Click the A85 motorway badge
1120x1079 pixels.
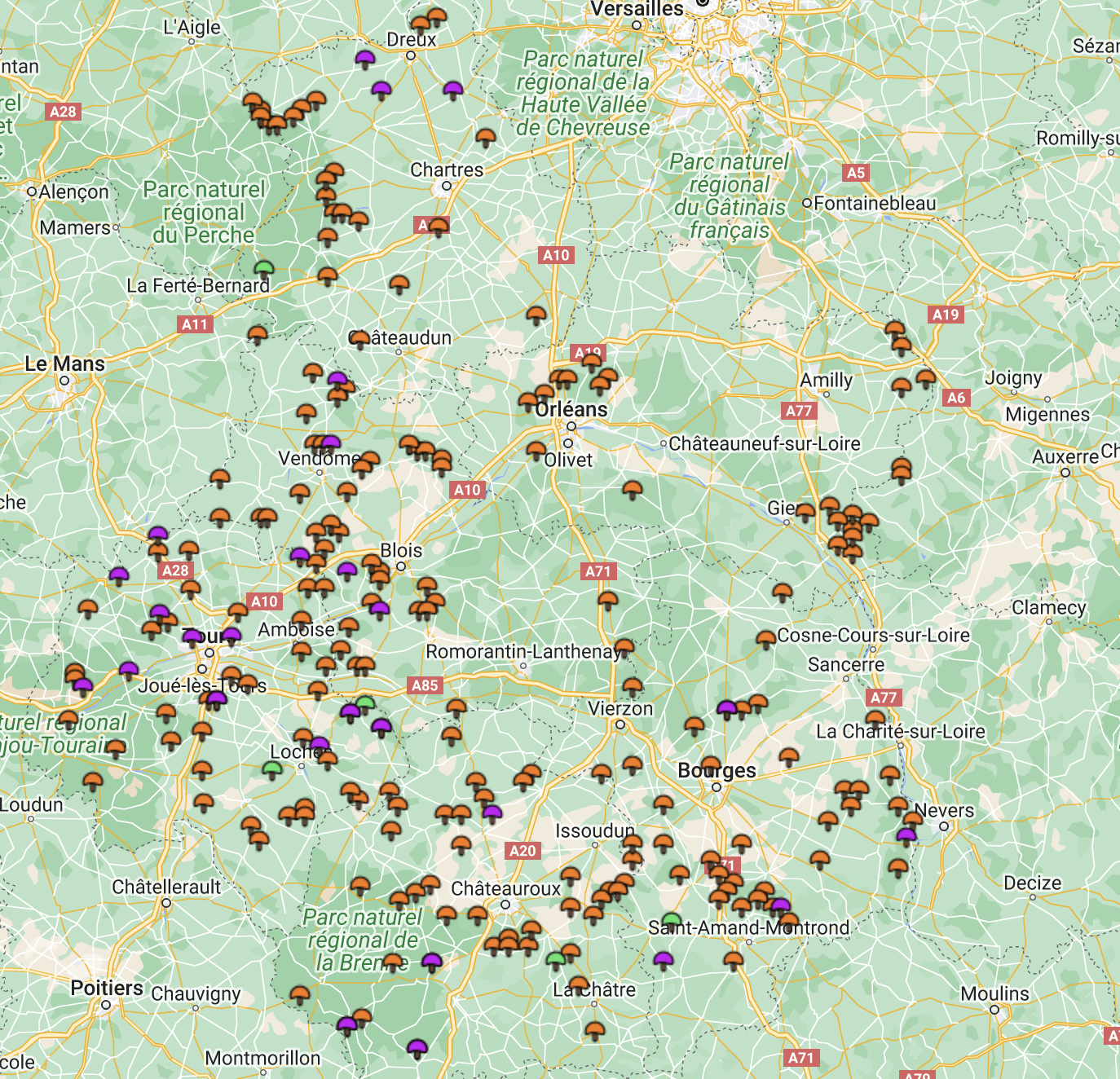click(x=425, y=685)
